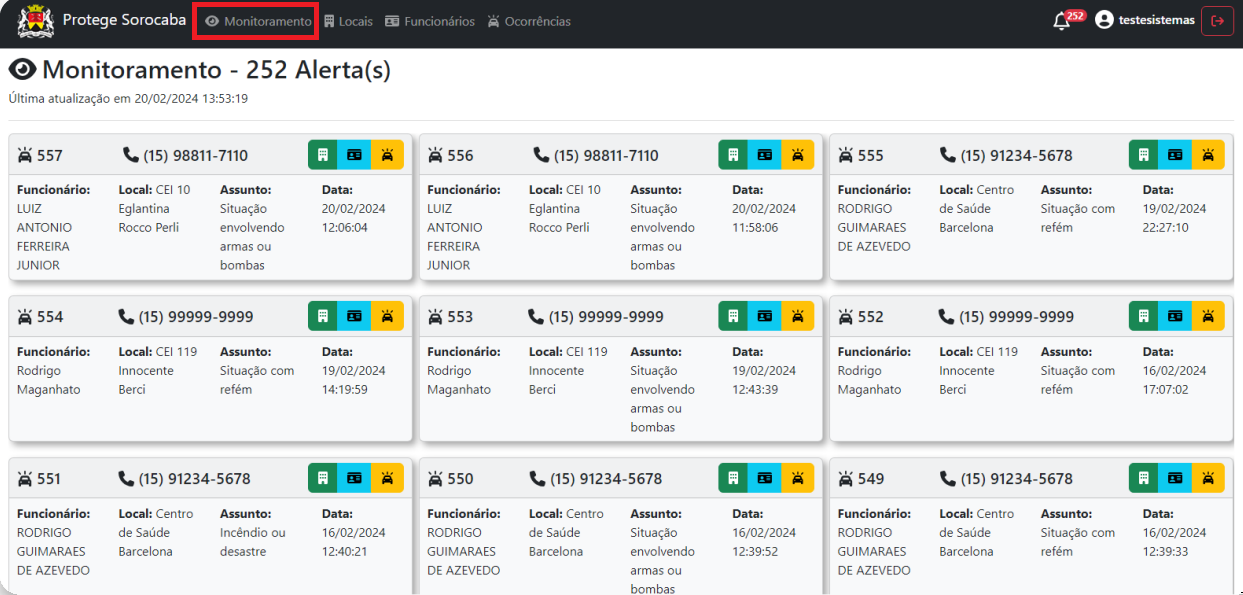The height and width of the screenshot is (595, 1243).
Task: Click blue ID card button on alert 555
Action: click(x=1175, y=155)
